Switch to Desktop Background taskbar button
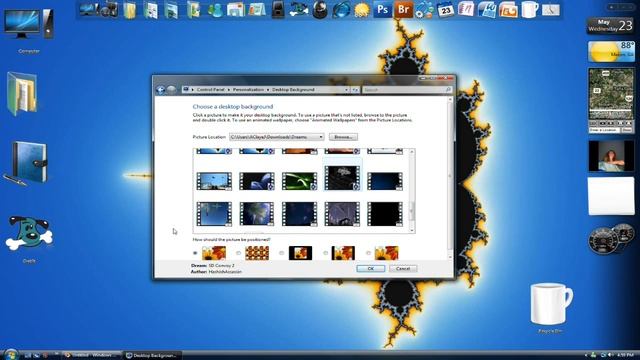 (152, 355)
